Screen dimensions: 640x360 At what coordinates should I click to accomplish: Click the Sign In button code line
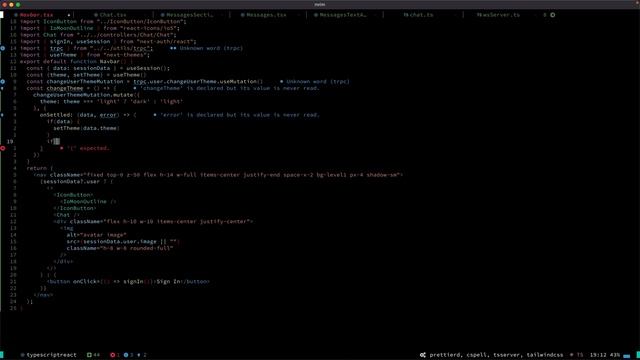[128, 282]
